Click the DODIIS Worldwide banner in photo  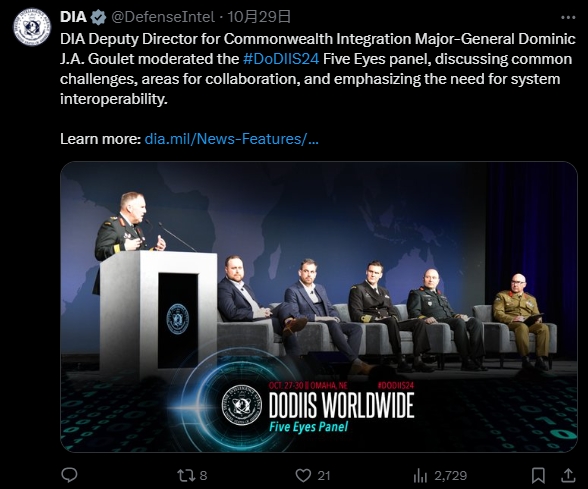[x=319, y=407]
